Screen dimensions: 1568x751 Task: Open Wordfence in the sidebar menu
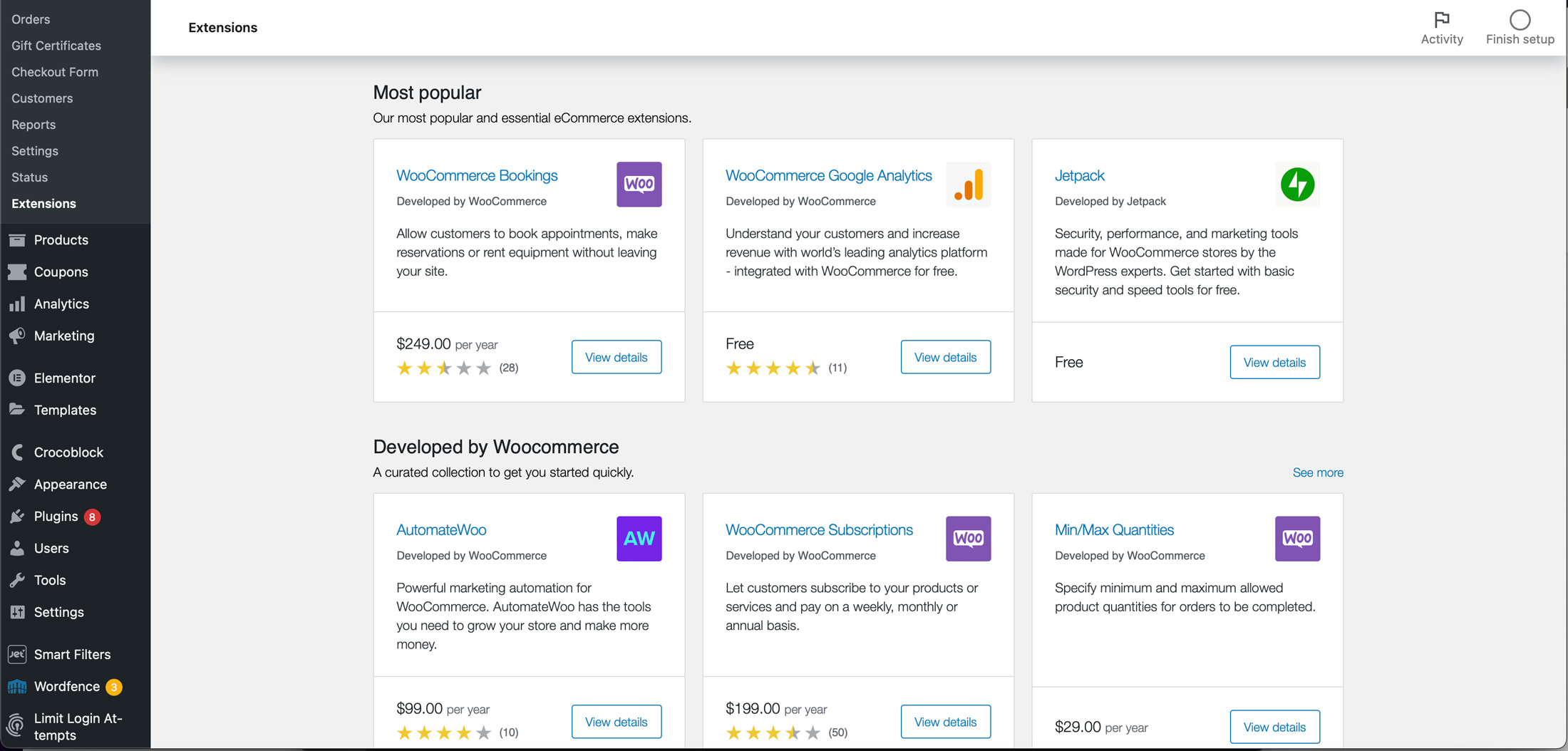[66, 686]
